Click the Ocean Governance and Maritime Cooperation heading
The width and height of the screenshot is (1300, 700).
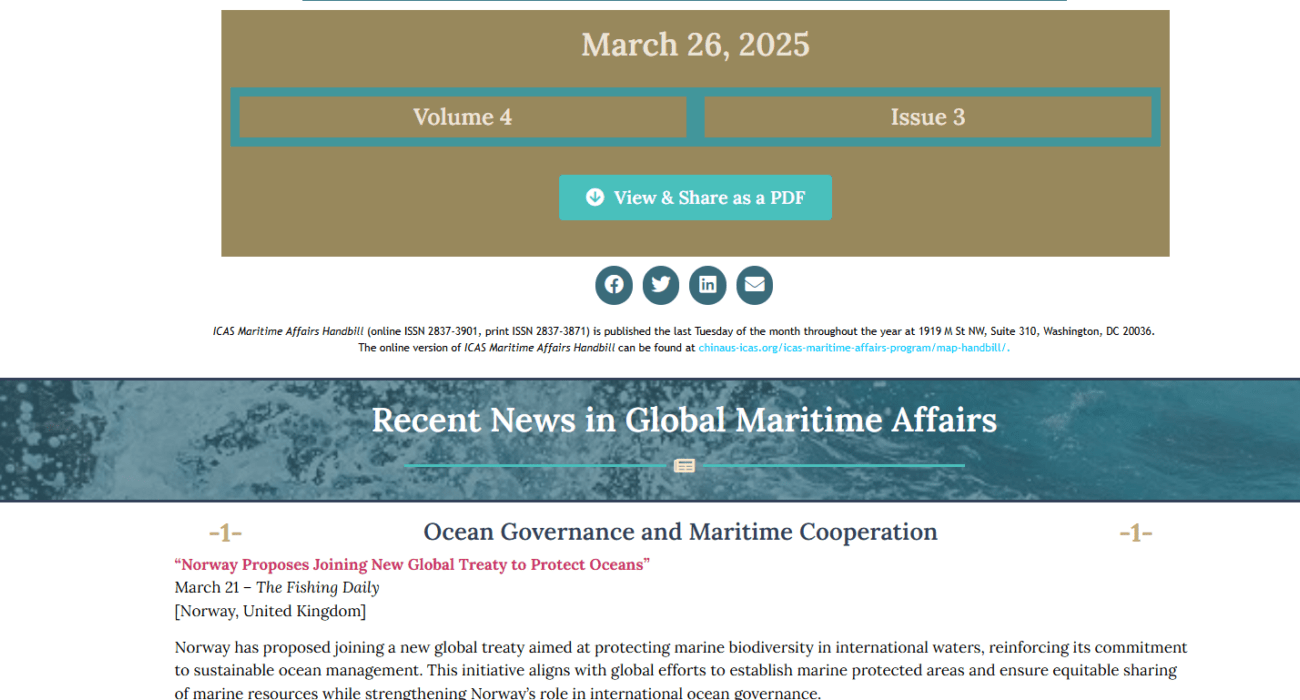point(680,532)
